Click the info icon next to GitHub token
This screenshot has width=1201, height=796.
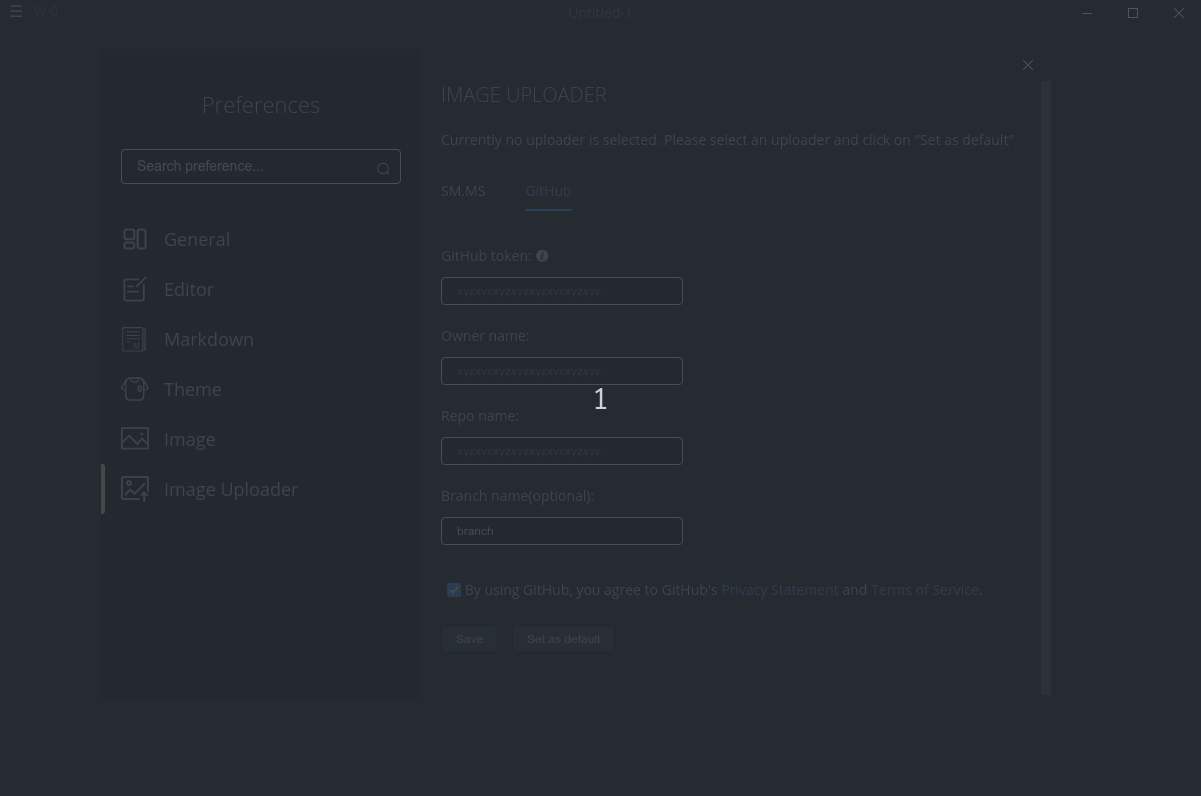[542, 255]
